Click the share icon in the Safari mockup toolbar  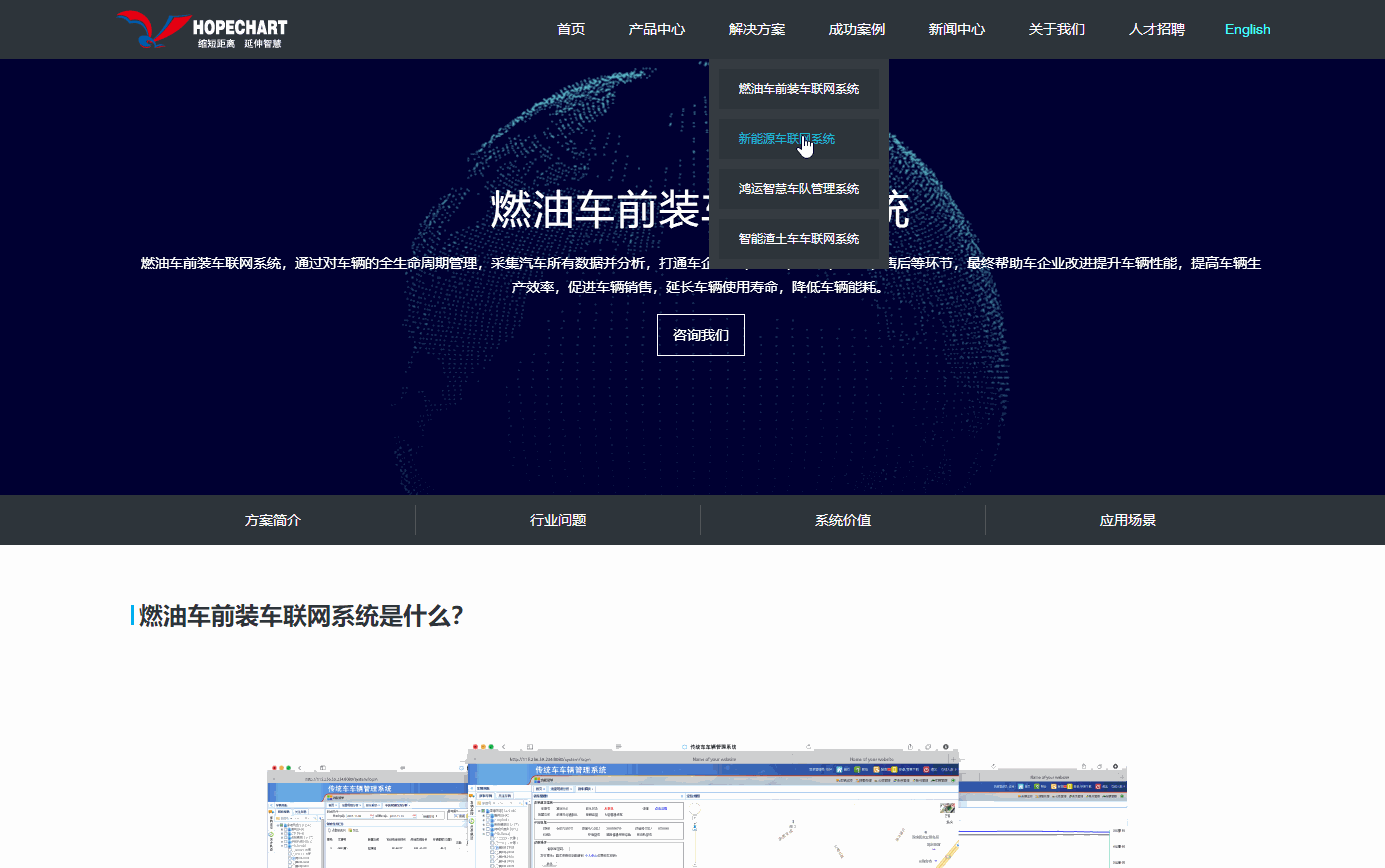[x=910, y=745]
